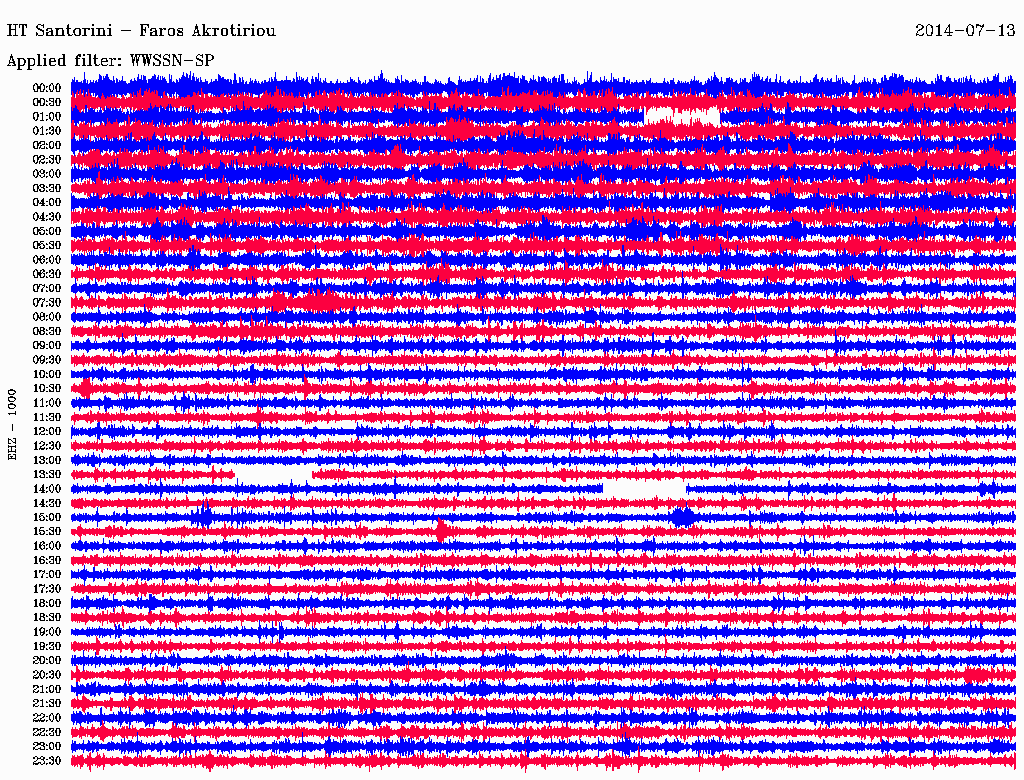Click the 19:30 time label

46,647
